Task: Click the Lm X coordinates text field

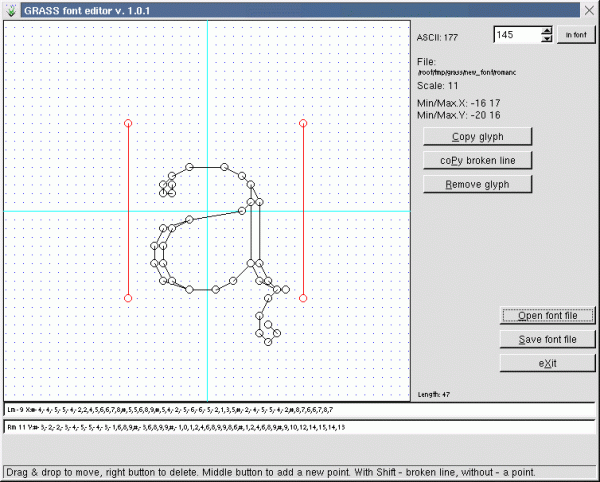Action: [300, 410]
